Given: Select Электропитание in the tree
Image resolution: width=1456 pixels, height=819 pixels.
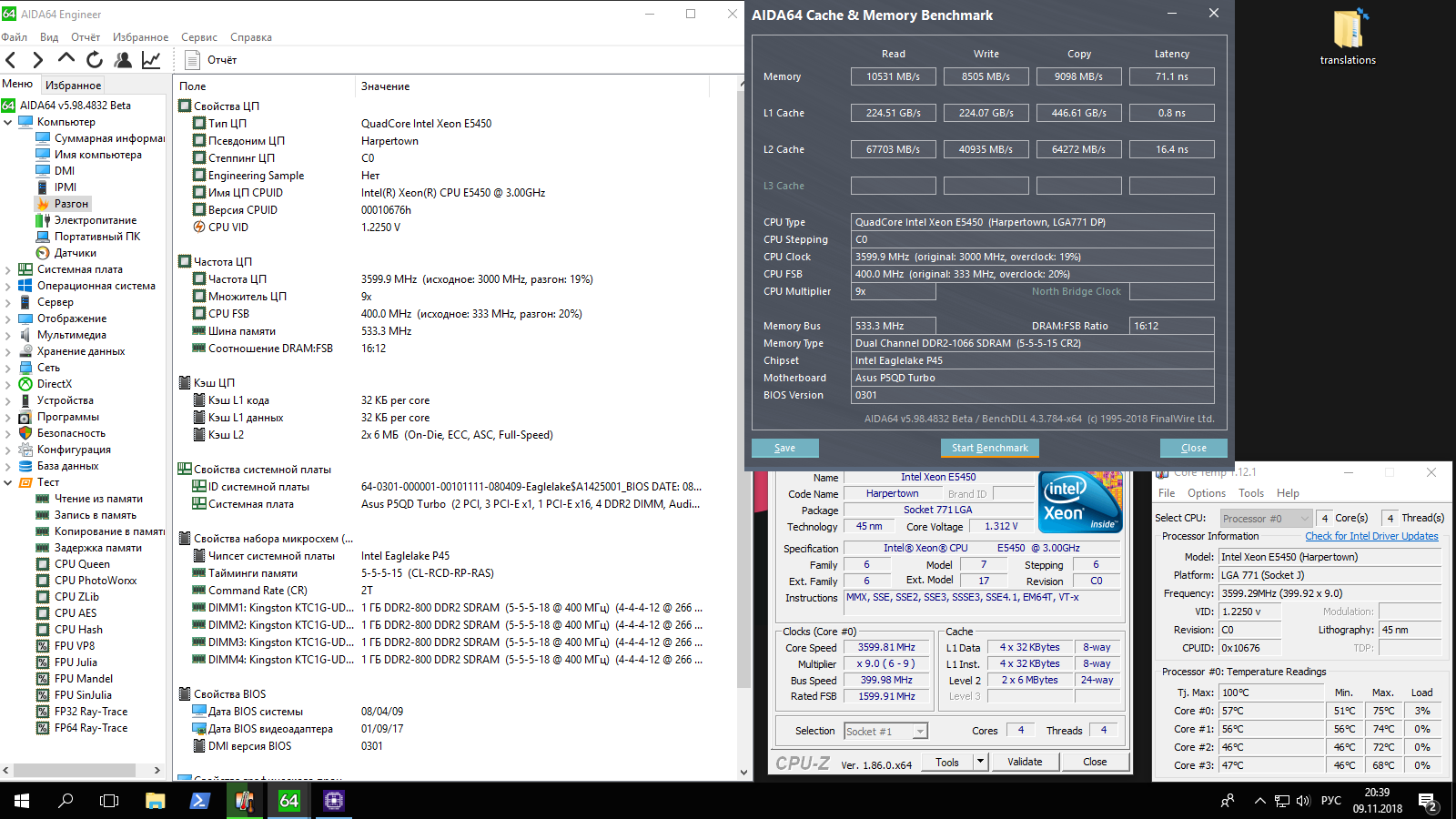Looking at the screenshot, I should coord(96,220).
